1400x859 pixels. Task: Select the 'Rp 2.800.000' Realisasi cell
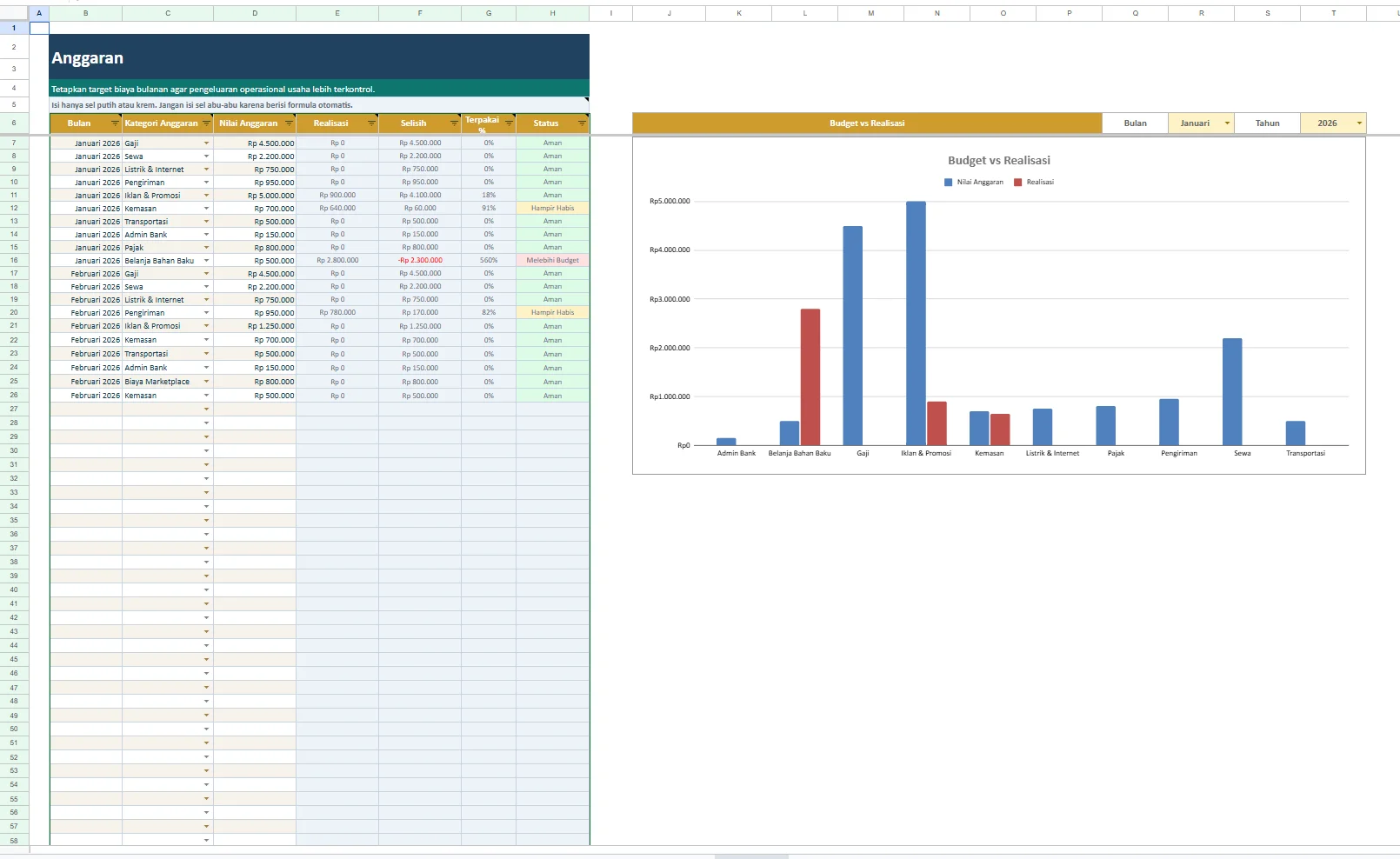pos(337,260)
